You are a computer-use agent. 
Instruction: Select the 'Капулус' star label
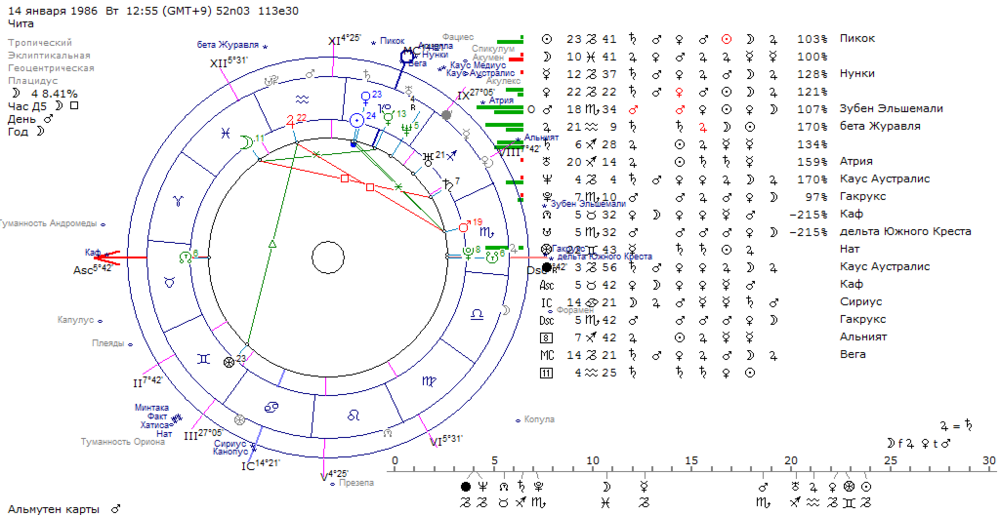click(75, 320)
